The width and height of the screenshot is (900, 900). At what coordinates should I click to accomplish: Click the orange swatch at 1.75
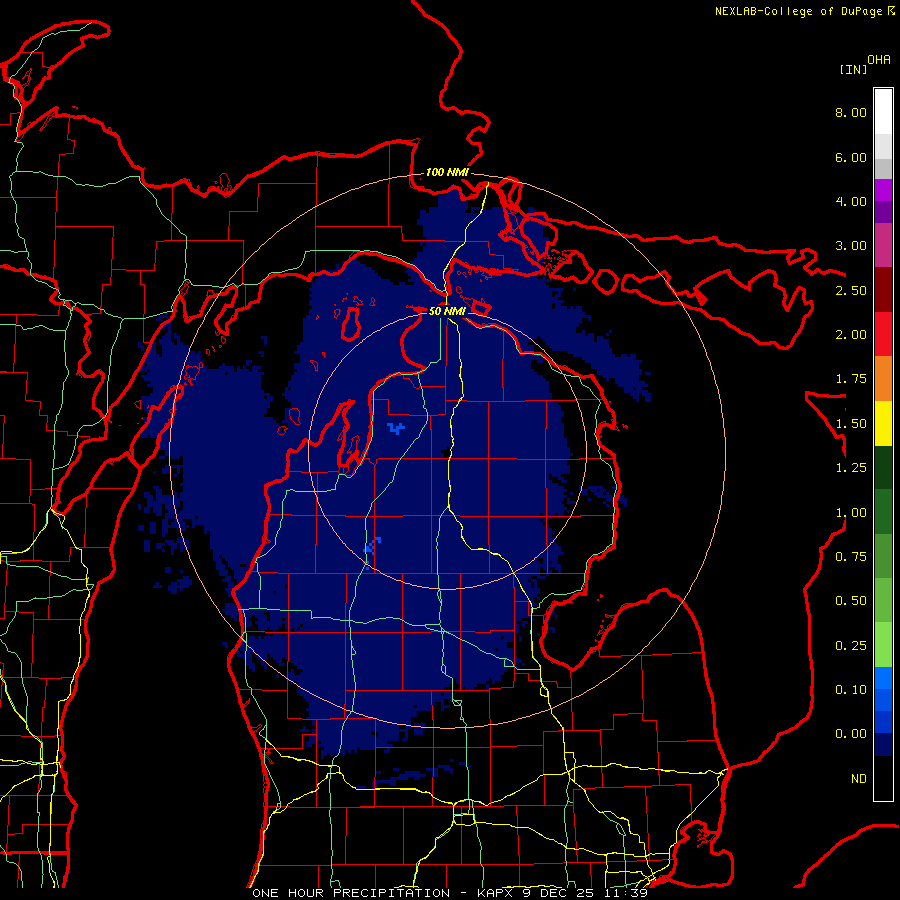(x=883, y=378)
